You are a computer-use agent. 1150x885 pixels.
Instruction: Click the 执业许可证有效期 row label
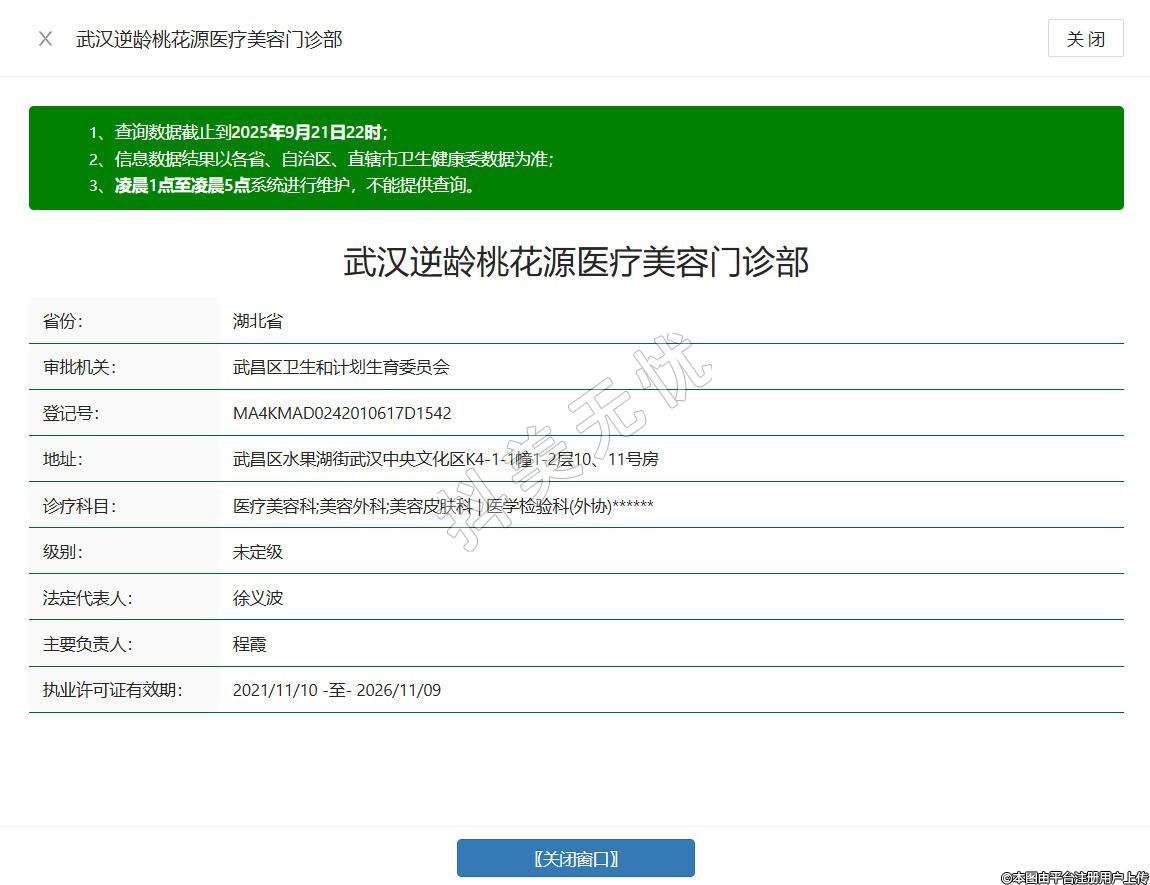112,690
